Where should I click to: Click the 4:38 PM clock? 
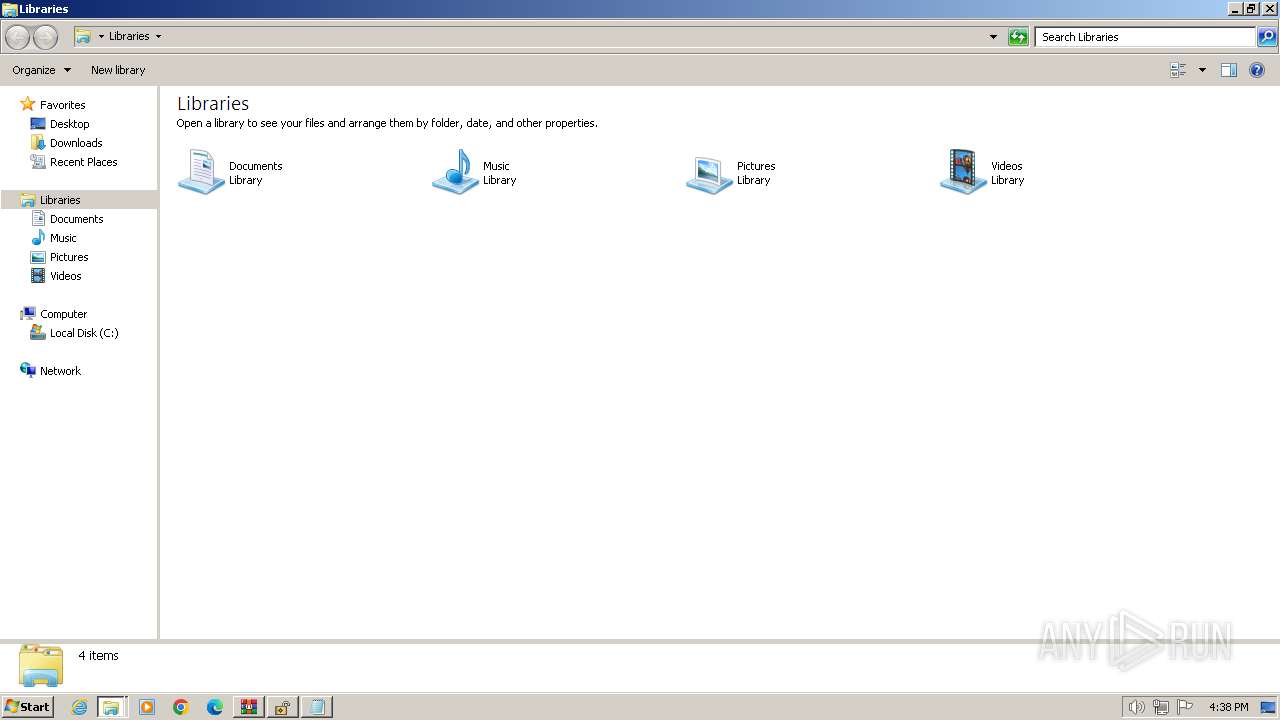(1228, 707)
